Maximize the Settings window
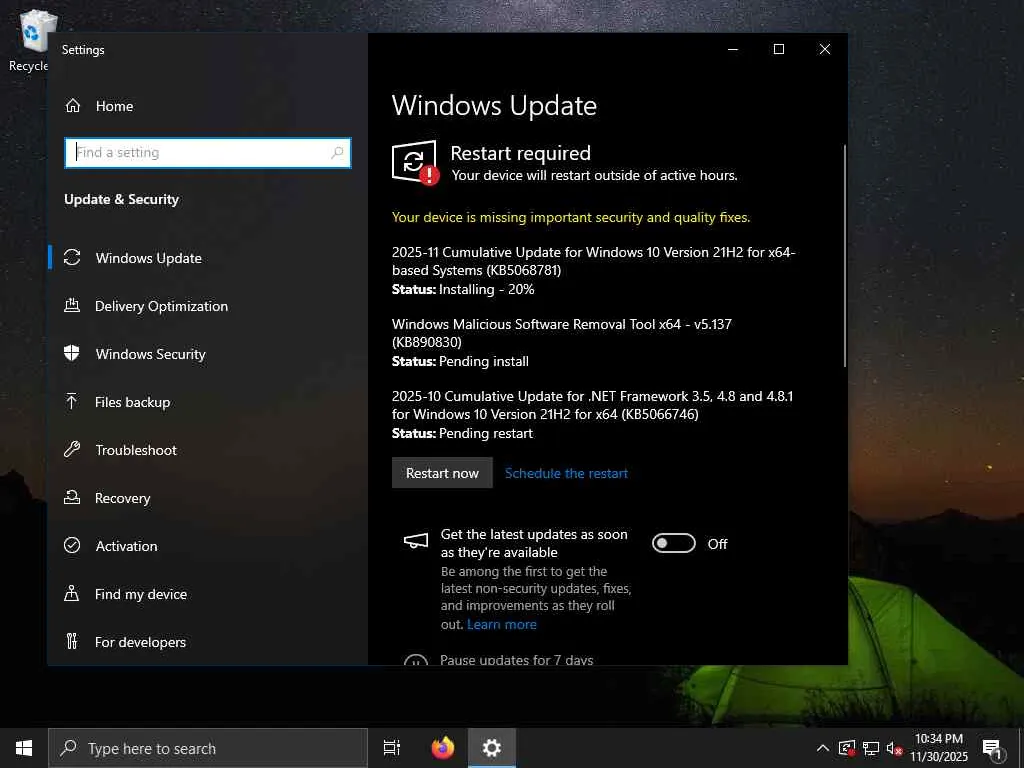Screen dimensions: 1024x768 click(778, 49)
